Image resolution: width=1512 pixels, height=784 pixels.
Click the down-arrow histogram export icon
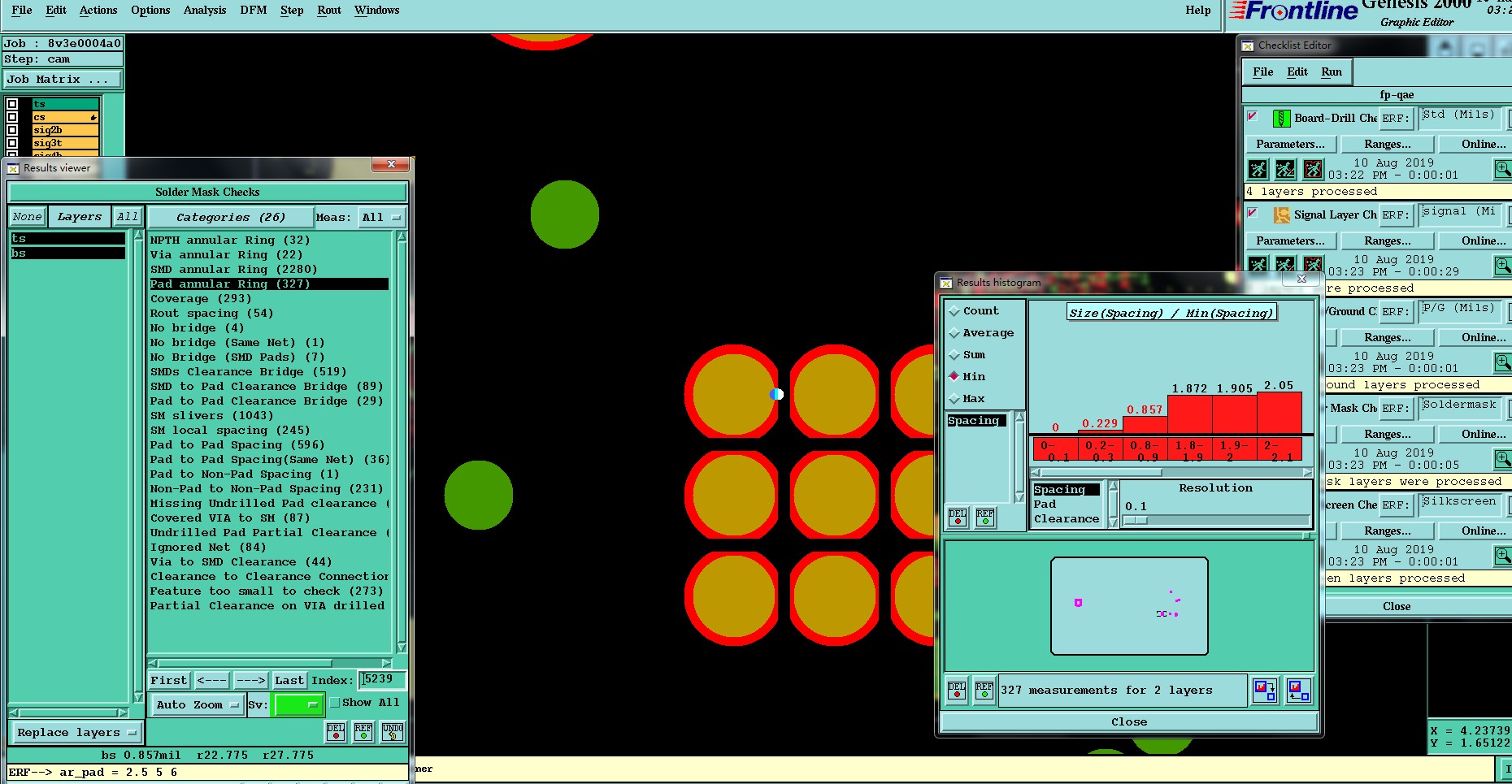1265,691
